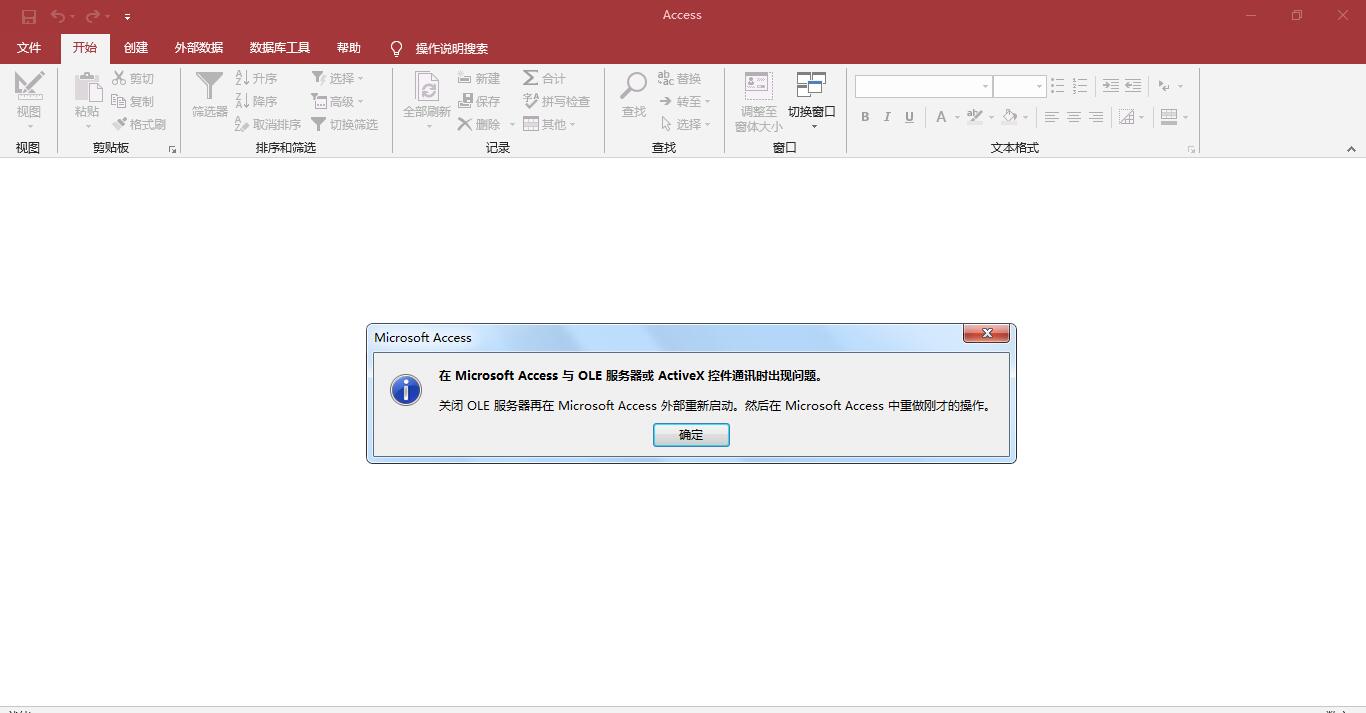The height and width of the screenshot is (713, 1366).
Task: Click the 替换 replace button
Action: click(x=680, y=78)
